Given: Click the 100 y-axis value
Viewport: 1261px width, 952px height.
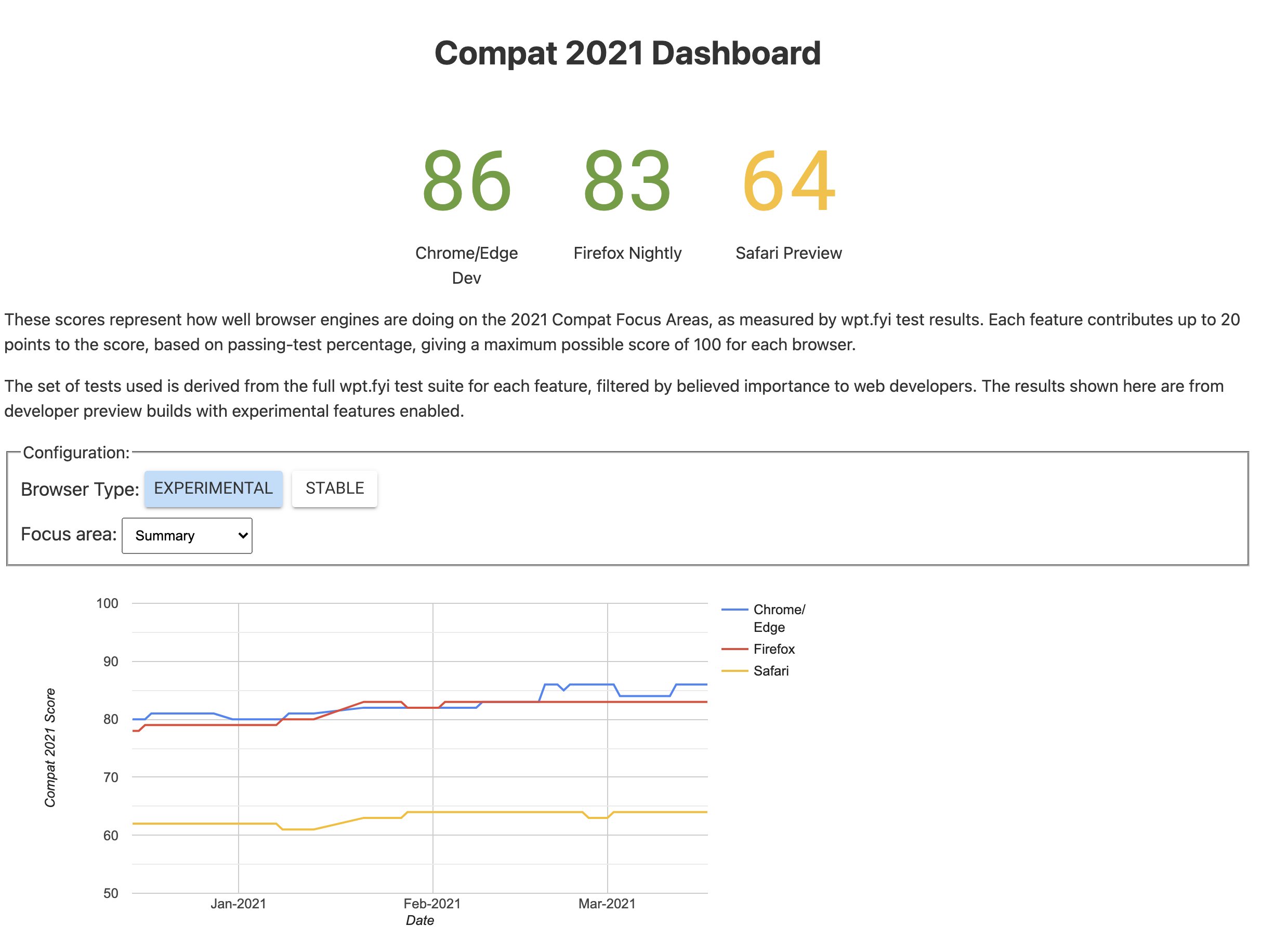Looking at the screenshot, I should 107,603.
